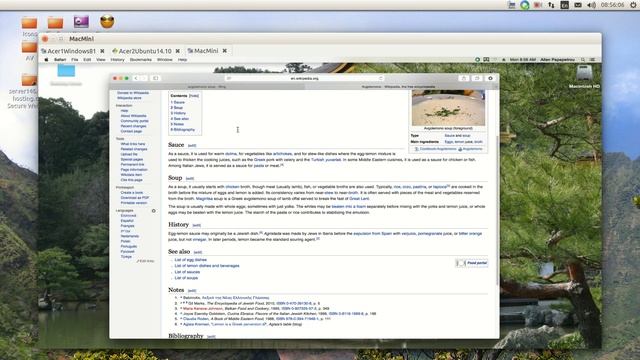Screen dimensions: 640x360
Task: Open the Safari menu in Mac menu bar
Action: click(x=60, y=60)
